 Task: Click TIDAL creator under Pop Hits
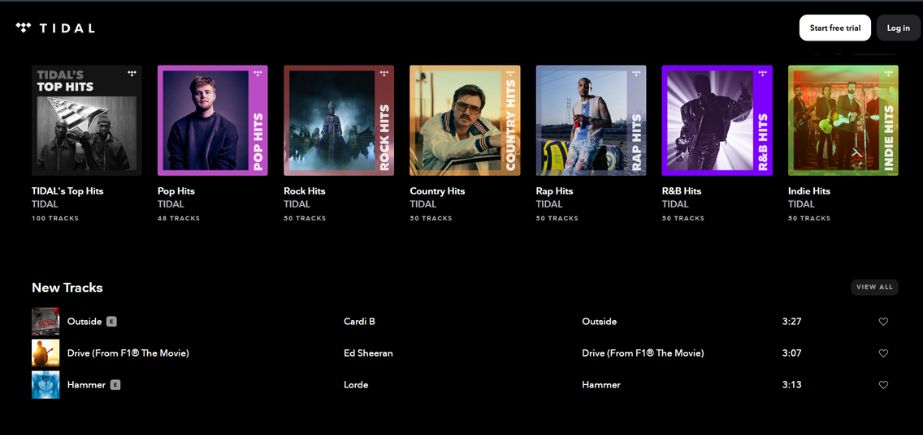[x=171, y=204]
